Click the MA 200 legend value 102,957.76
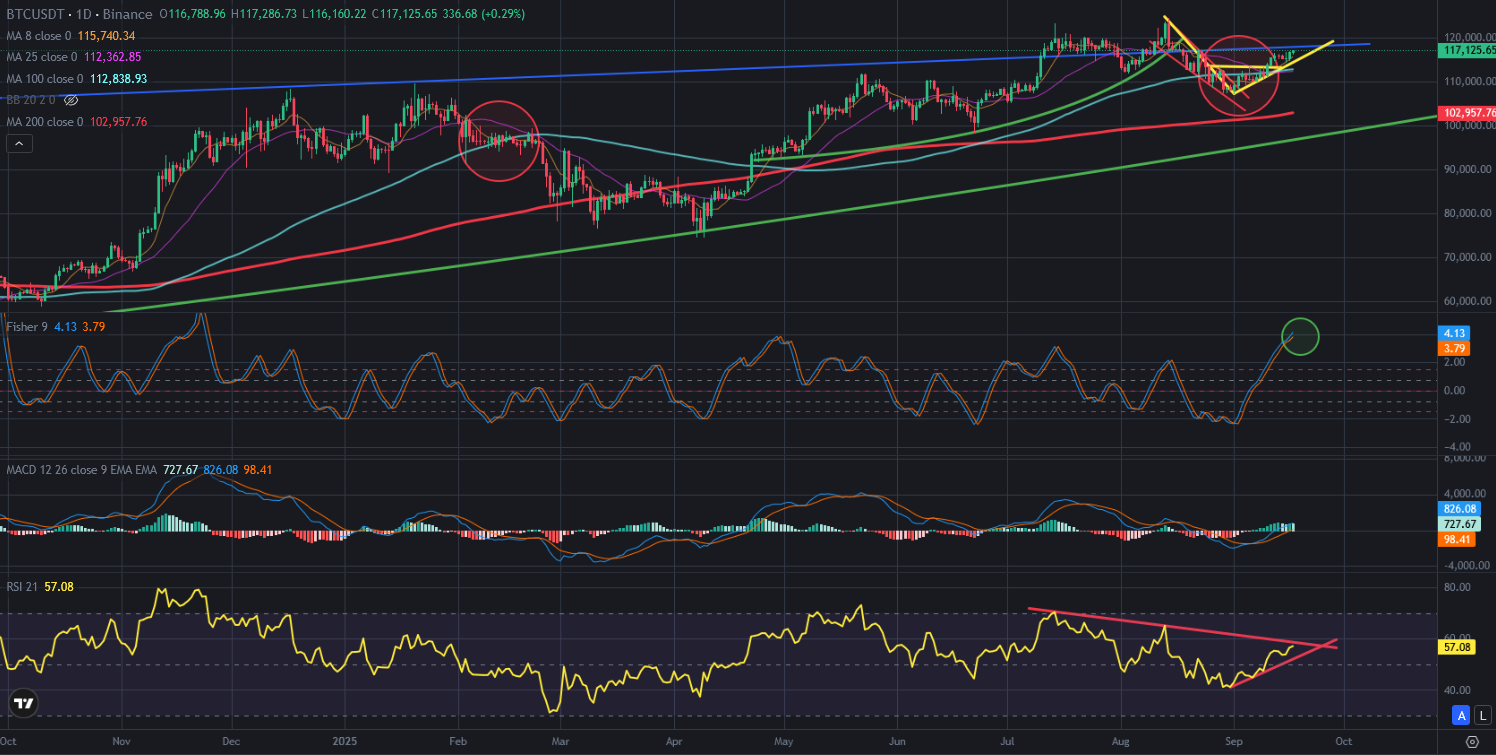1496x755 pixels. pos(120,122)
